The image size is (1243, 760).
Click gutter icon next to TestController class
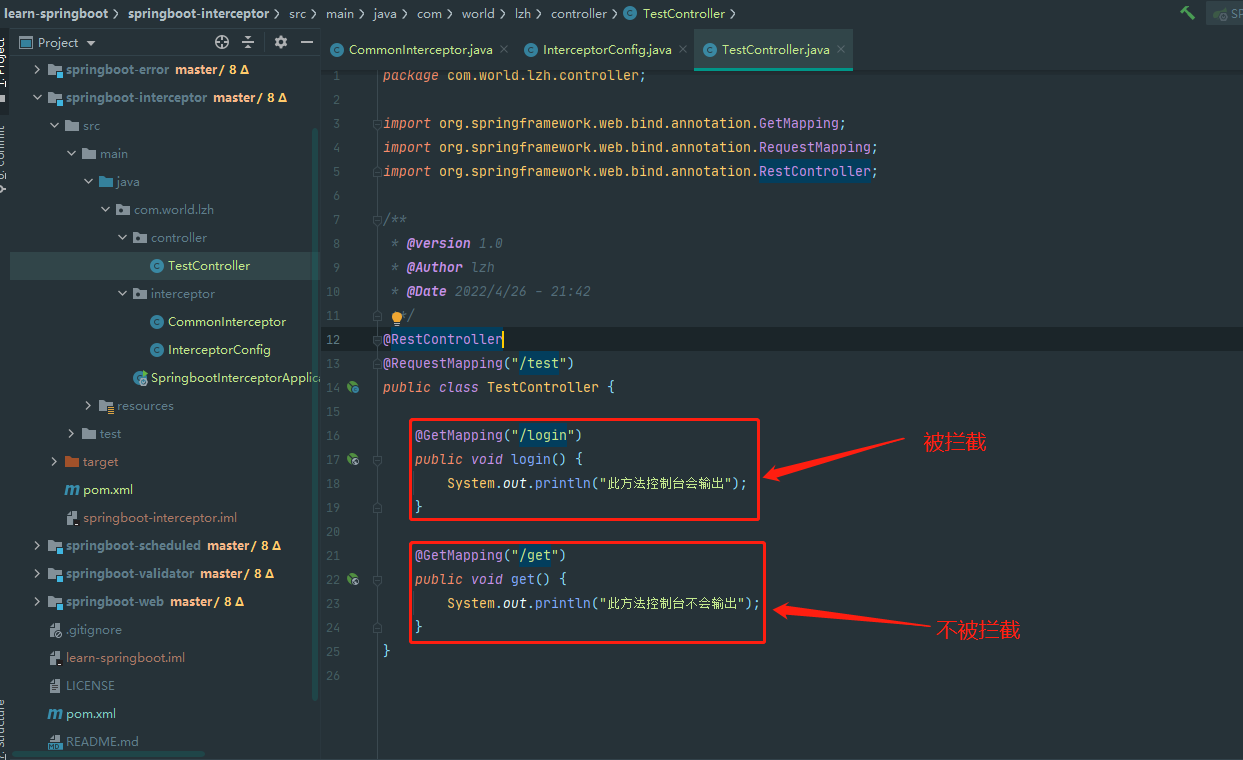[353, 387]
